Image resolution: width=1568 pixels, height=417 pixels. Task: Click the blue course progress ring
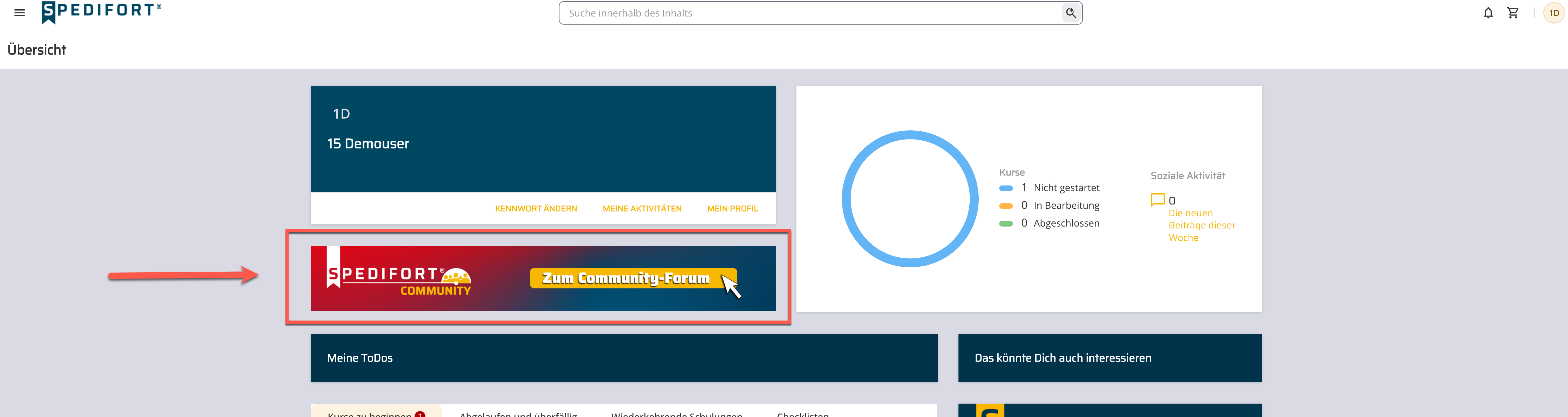[909, 199]
